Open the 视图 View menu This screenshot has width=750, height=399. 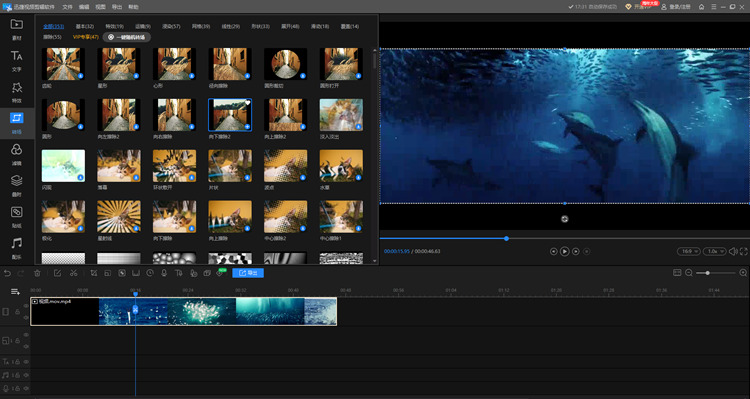[x=100, y=7]
